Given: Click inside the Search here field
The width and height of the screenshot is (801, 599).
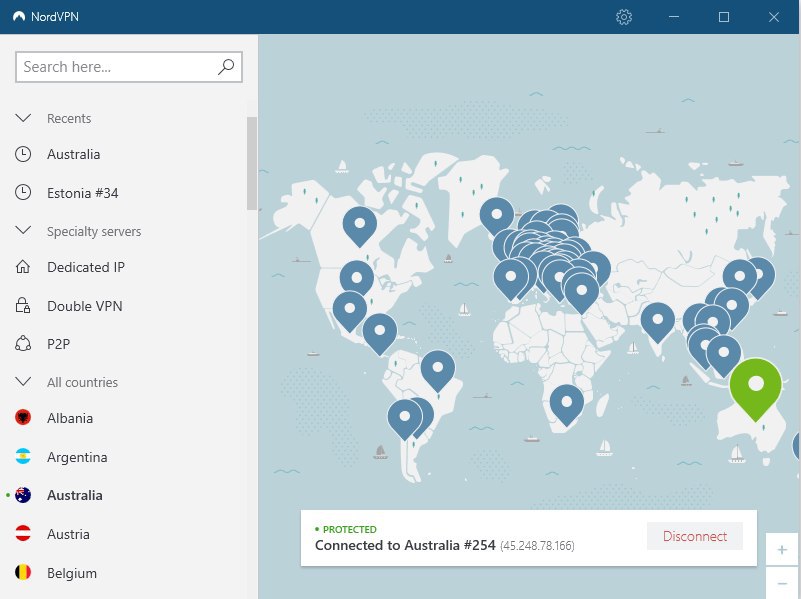Looking at the screenshot, I should [129, 67].
